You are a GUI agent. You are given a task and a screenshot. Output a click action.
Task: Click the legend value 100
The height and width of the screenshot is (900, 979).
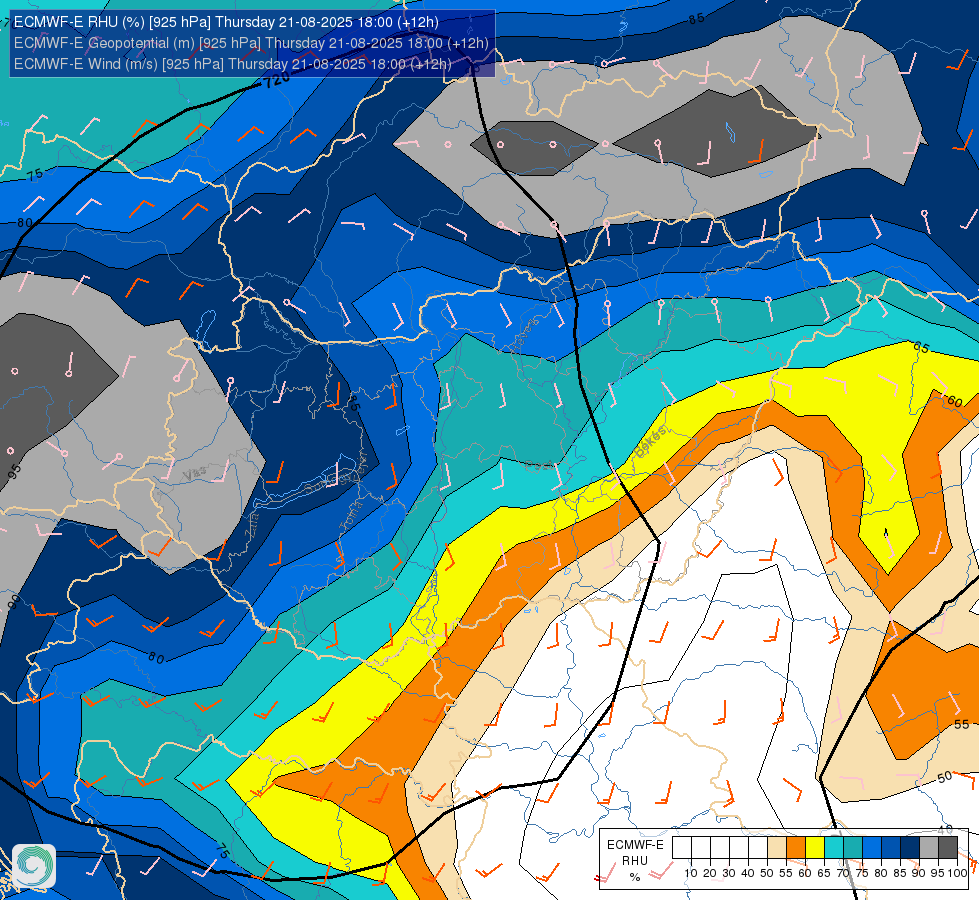tap(957, 873)
